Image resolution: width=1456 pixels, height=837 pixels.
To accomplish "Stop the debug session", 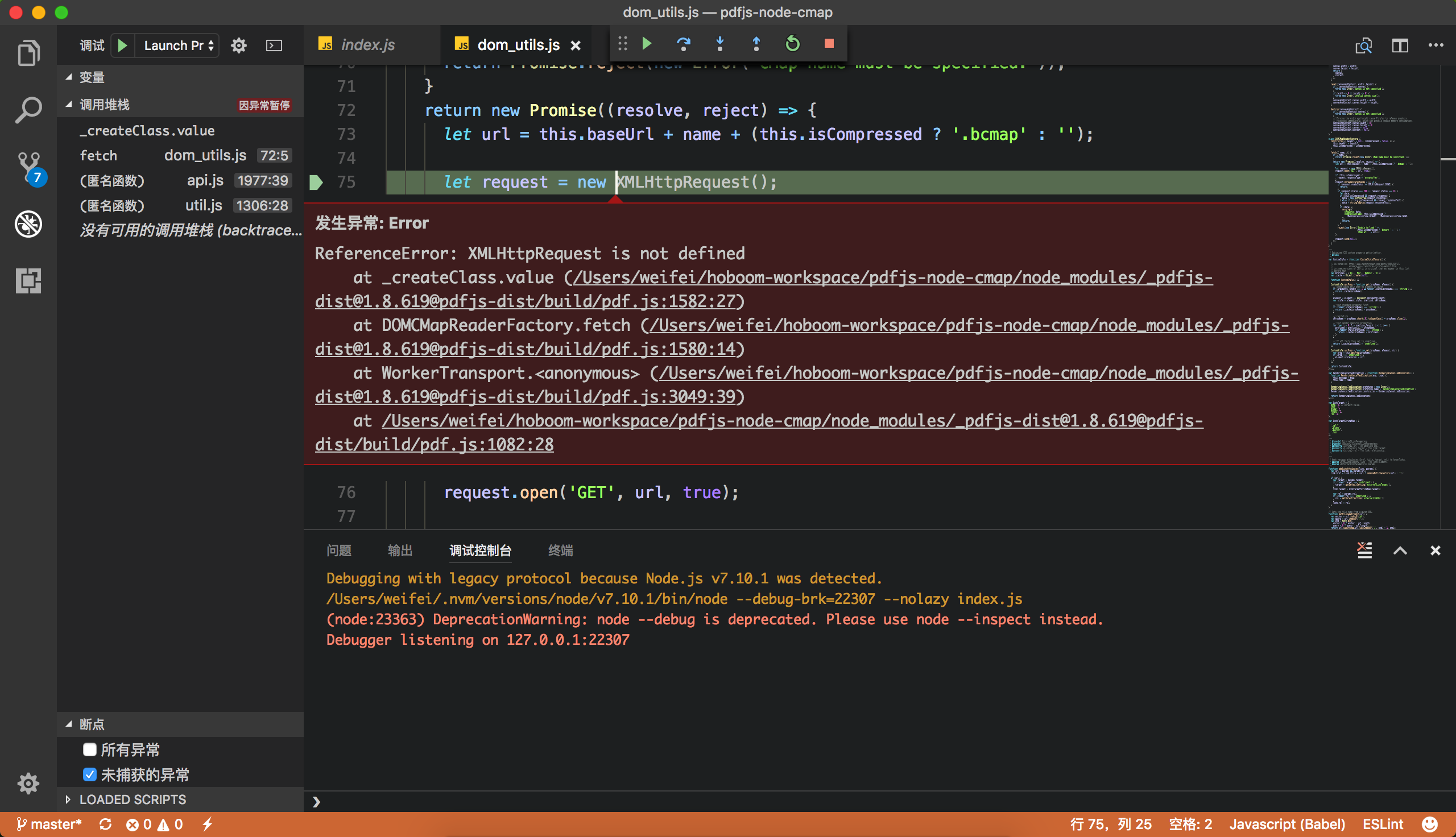I will (x=829, y=44).
